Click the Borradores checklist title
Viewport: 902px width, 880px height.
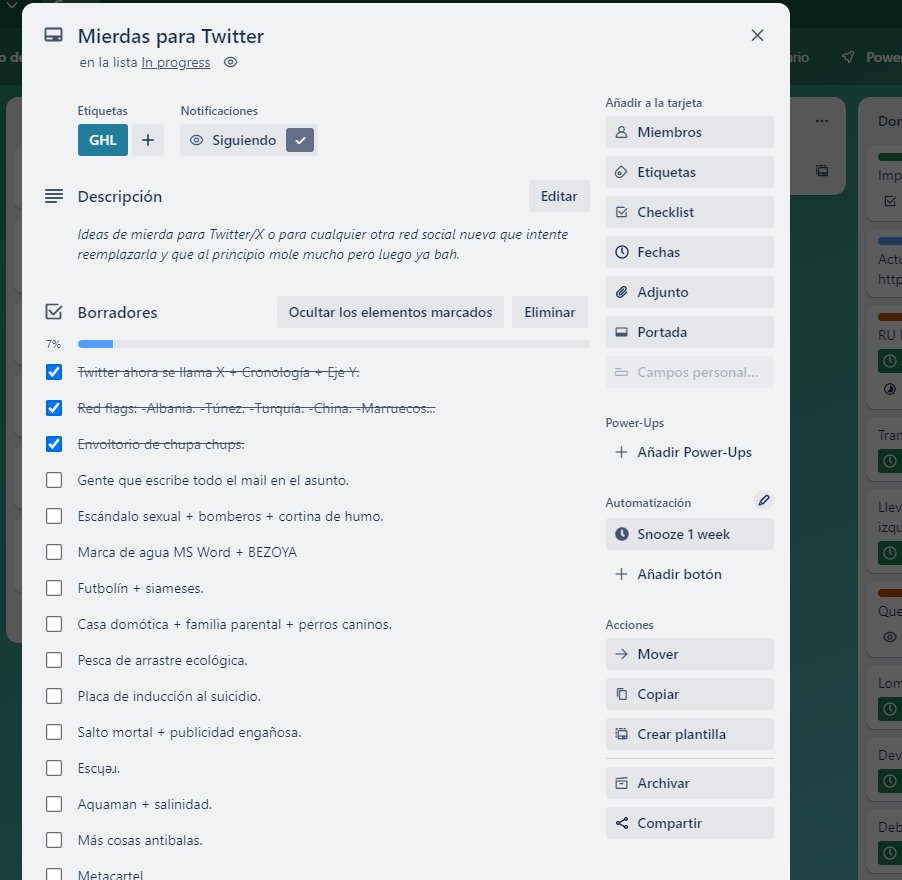pos(117,312)
